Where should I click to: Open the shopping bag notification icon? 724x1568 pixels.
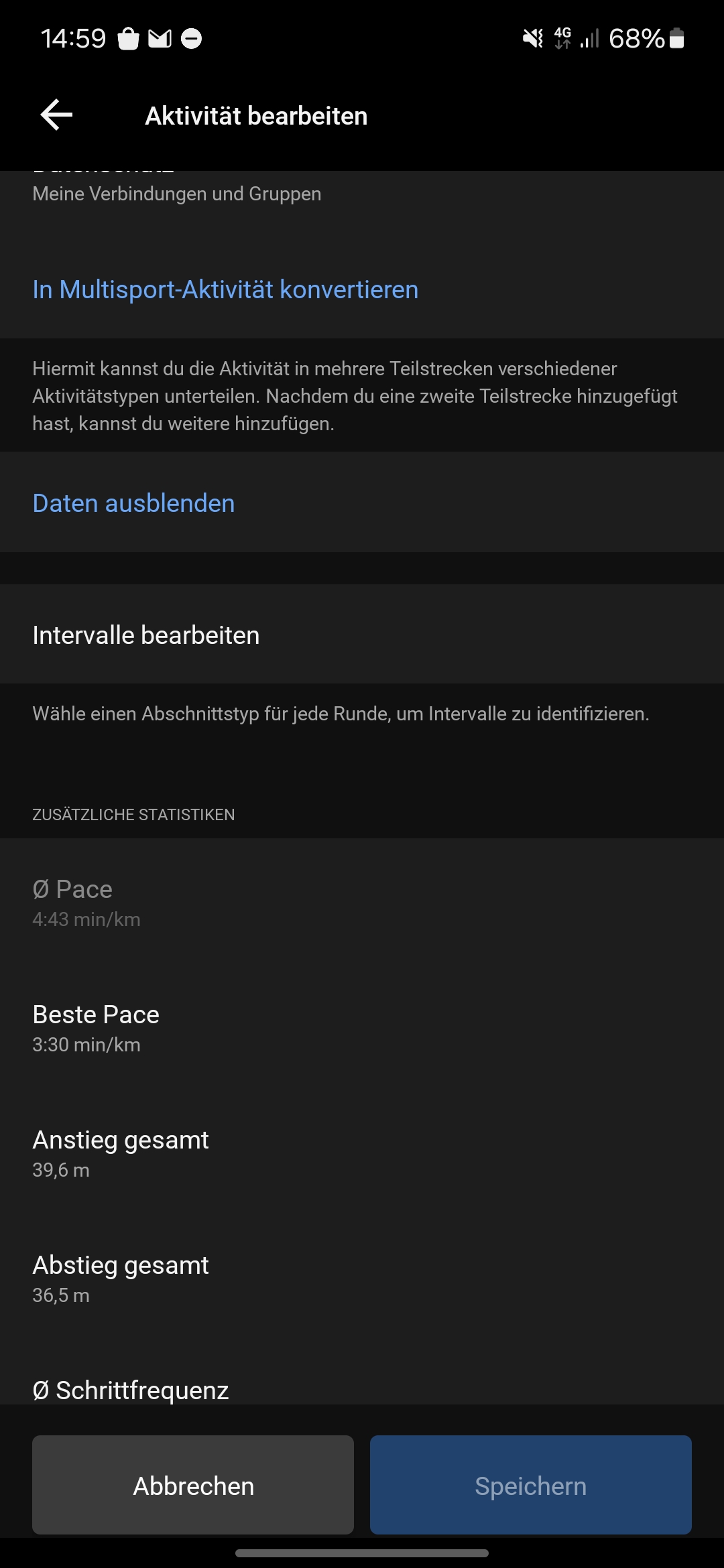(128, 39)
